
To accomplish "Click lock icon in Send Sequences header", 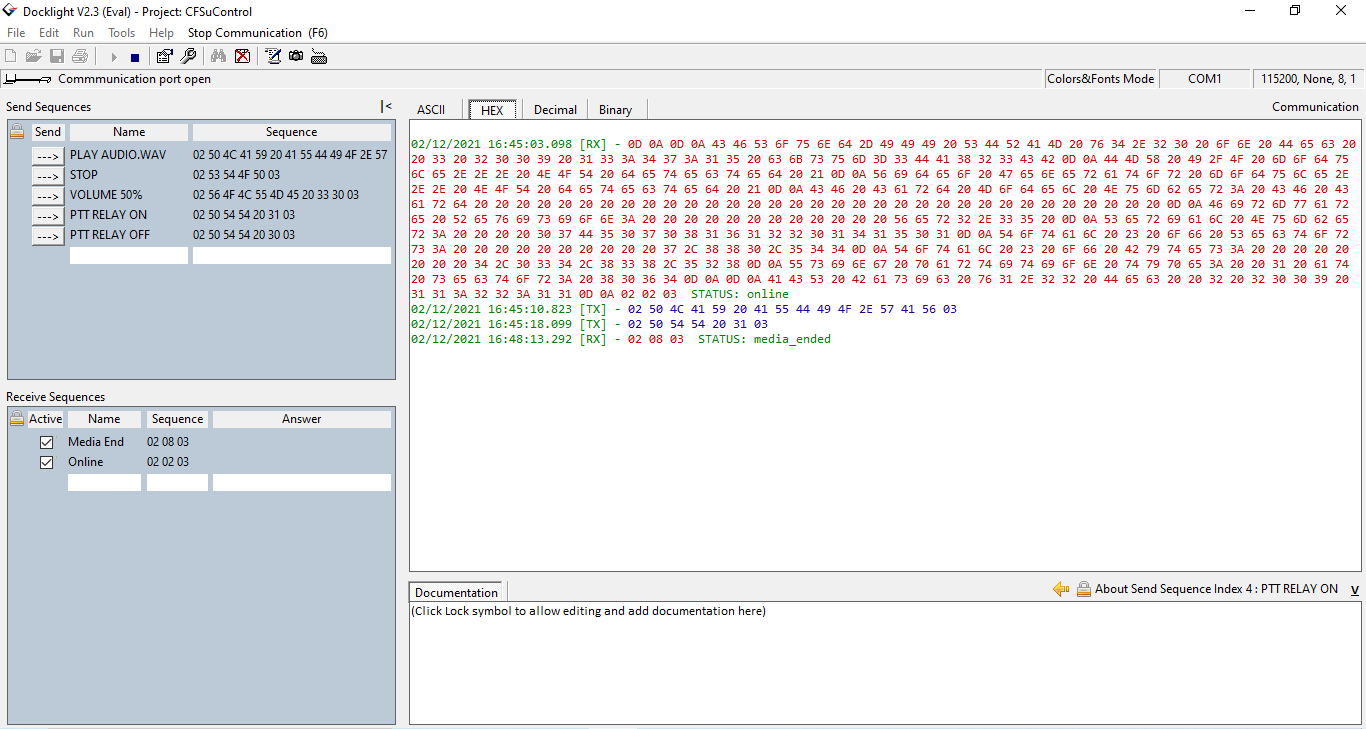I will [17, 131].
